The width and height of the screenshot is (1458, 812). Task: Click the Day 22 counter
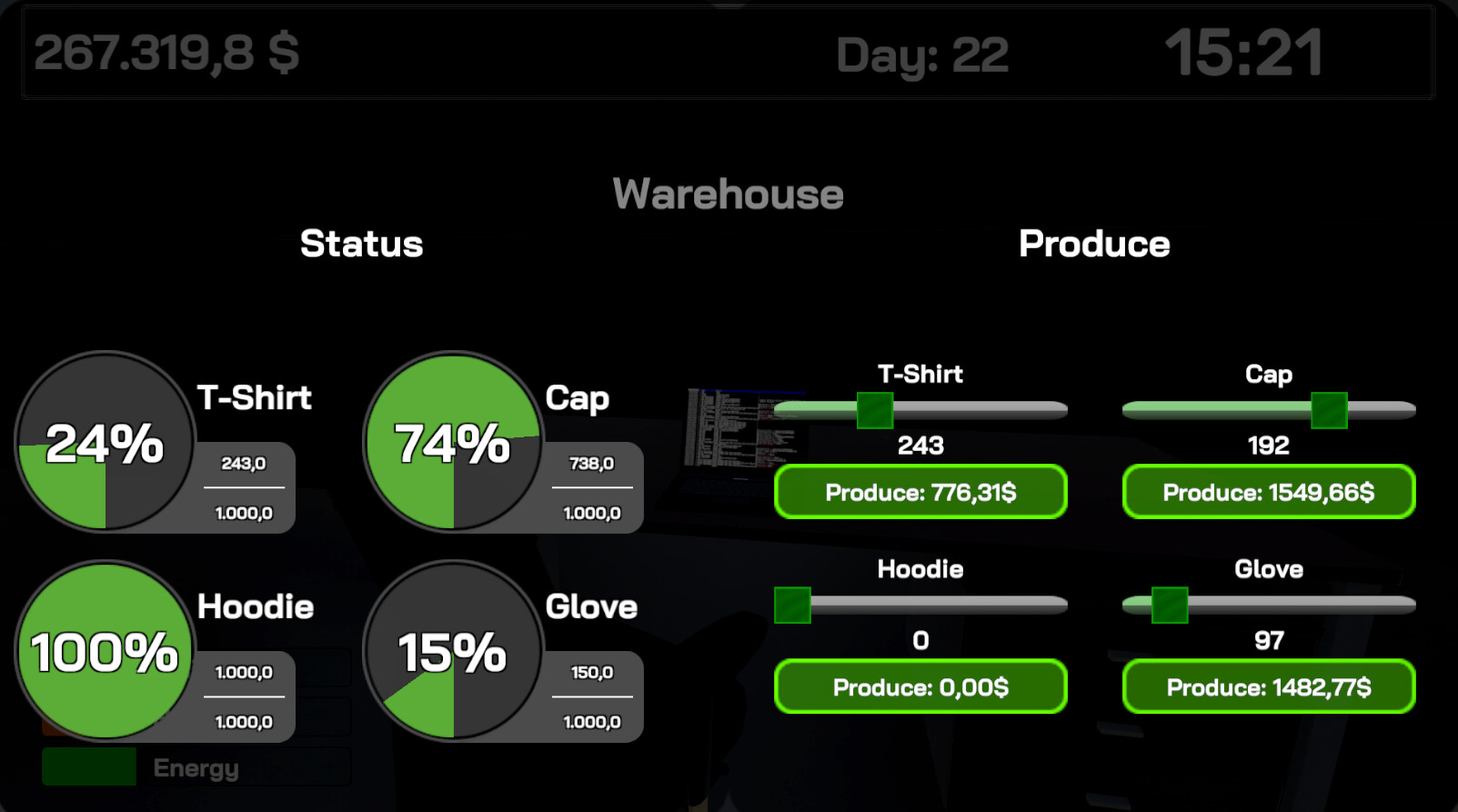[921, 55]
